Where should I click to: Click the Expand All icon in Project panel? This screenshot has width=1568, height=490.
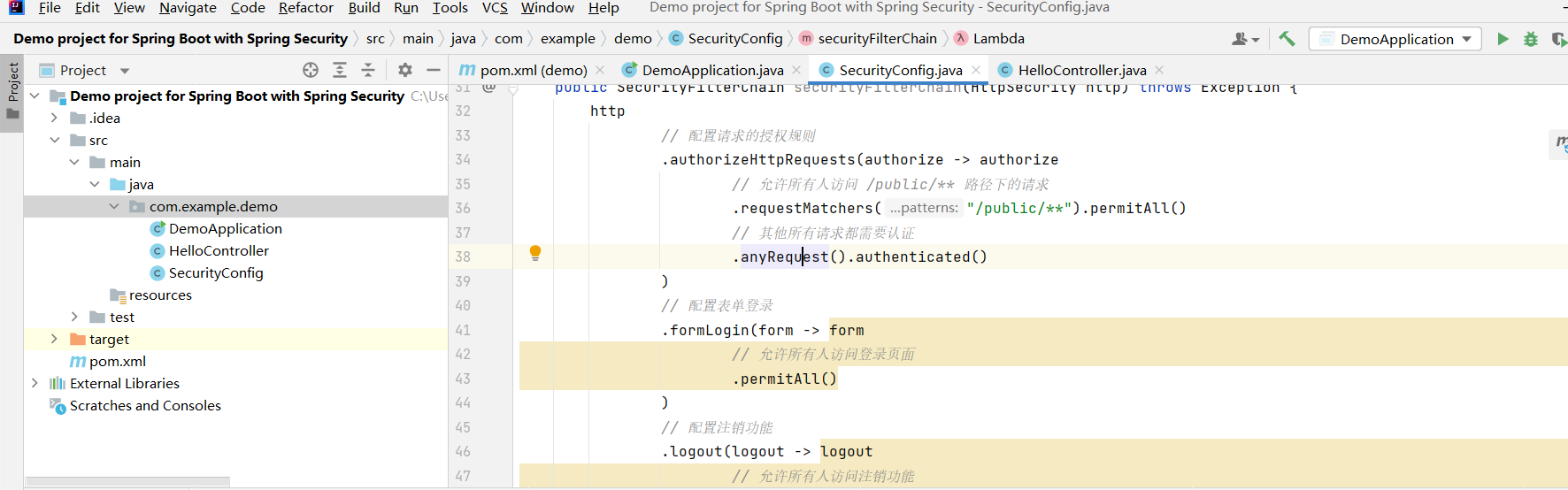(x=340, y=70)
